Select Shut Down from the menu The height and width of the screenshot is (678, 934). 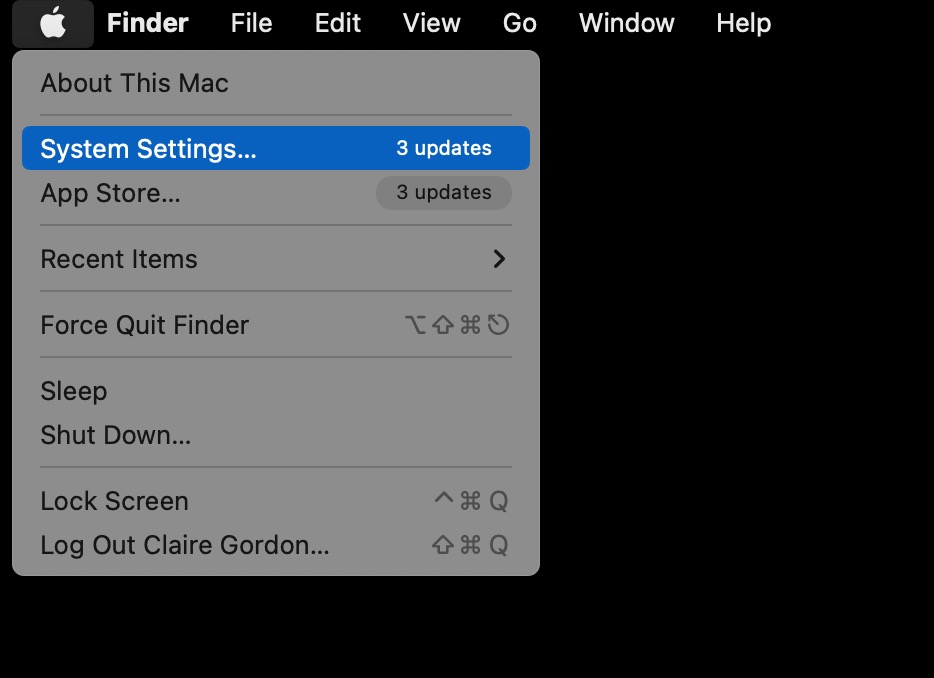point(115,435)
